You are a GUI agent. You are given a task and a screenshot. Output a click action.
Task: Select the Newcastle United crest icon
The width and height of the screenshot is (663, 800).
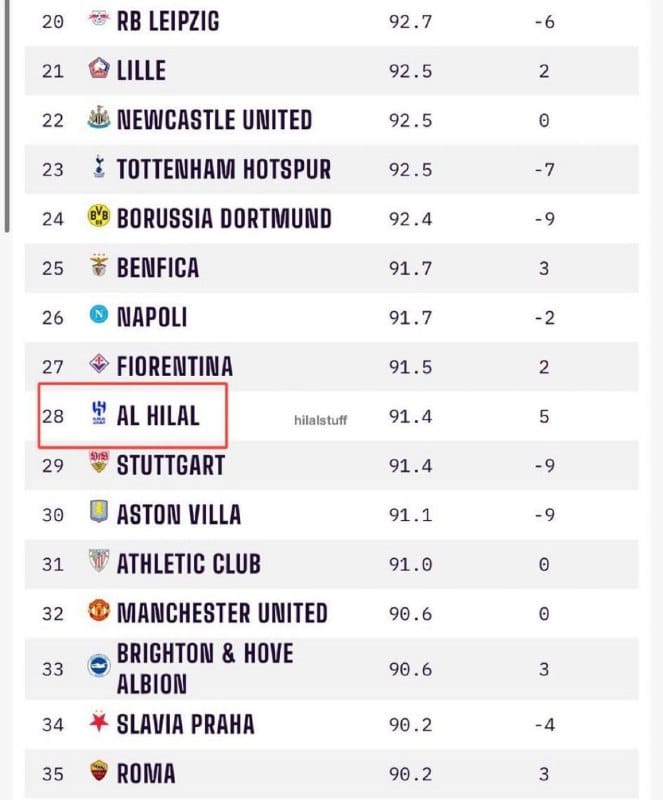point(99,118)
